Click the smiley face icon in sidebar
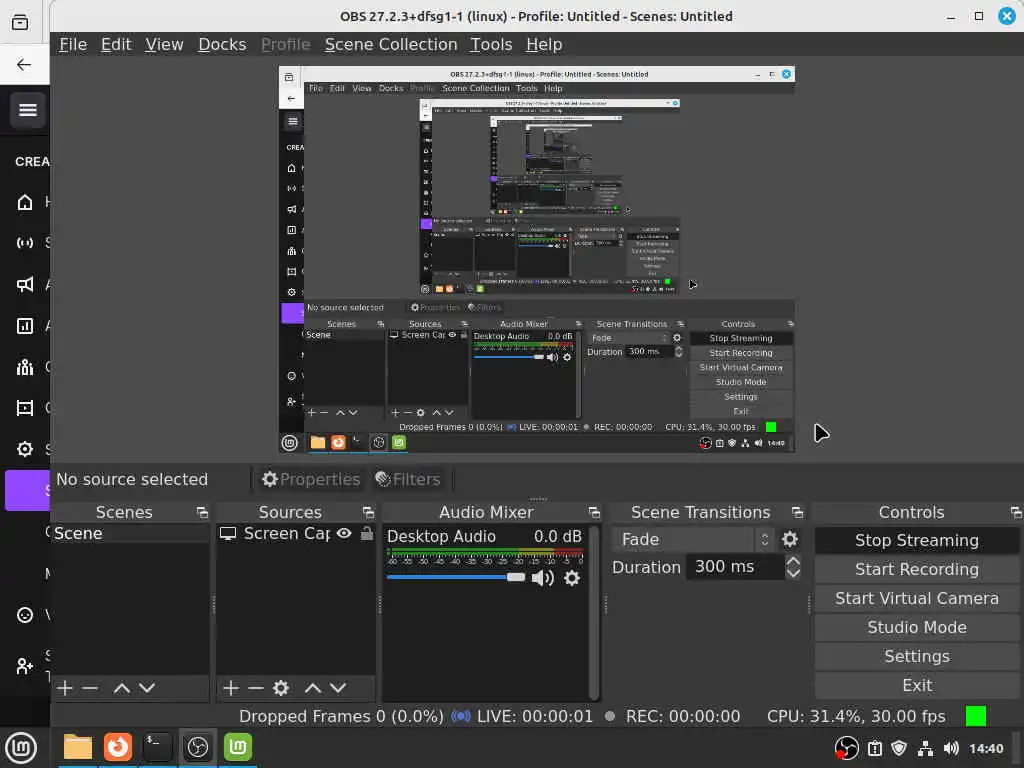The height and width of the screenshot is (768, 1024). tap(25, 615)
